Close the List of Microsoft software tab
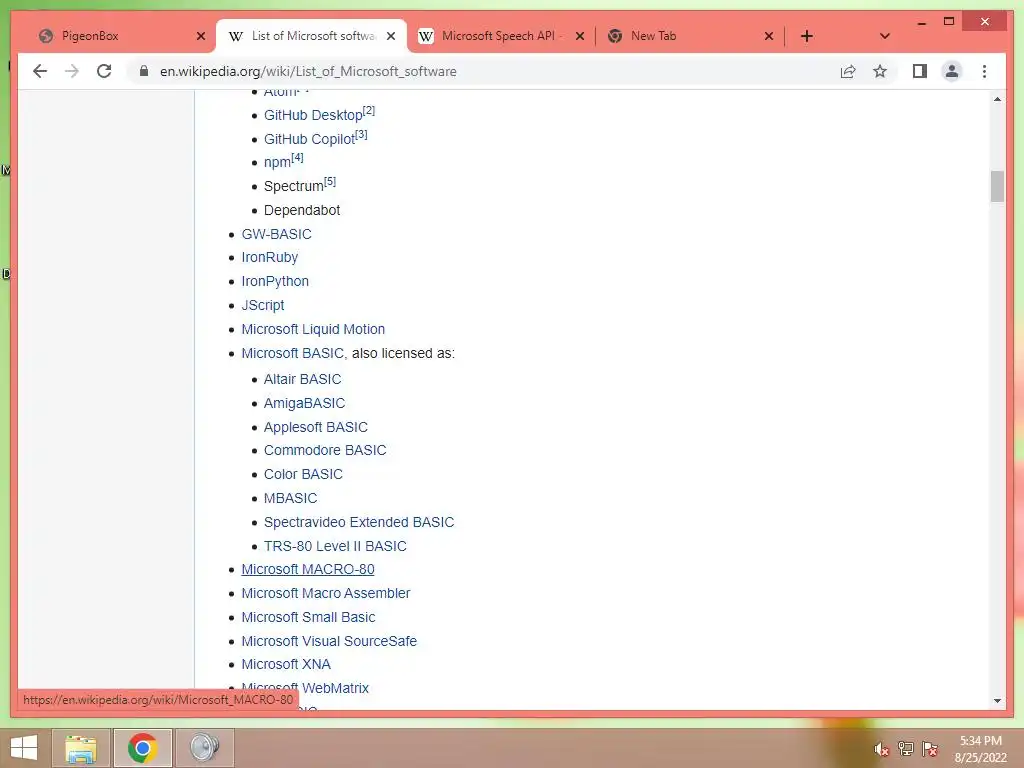This screenshot has height=768, width=1024. pyautogui.click(x=391, y=36)
